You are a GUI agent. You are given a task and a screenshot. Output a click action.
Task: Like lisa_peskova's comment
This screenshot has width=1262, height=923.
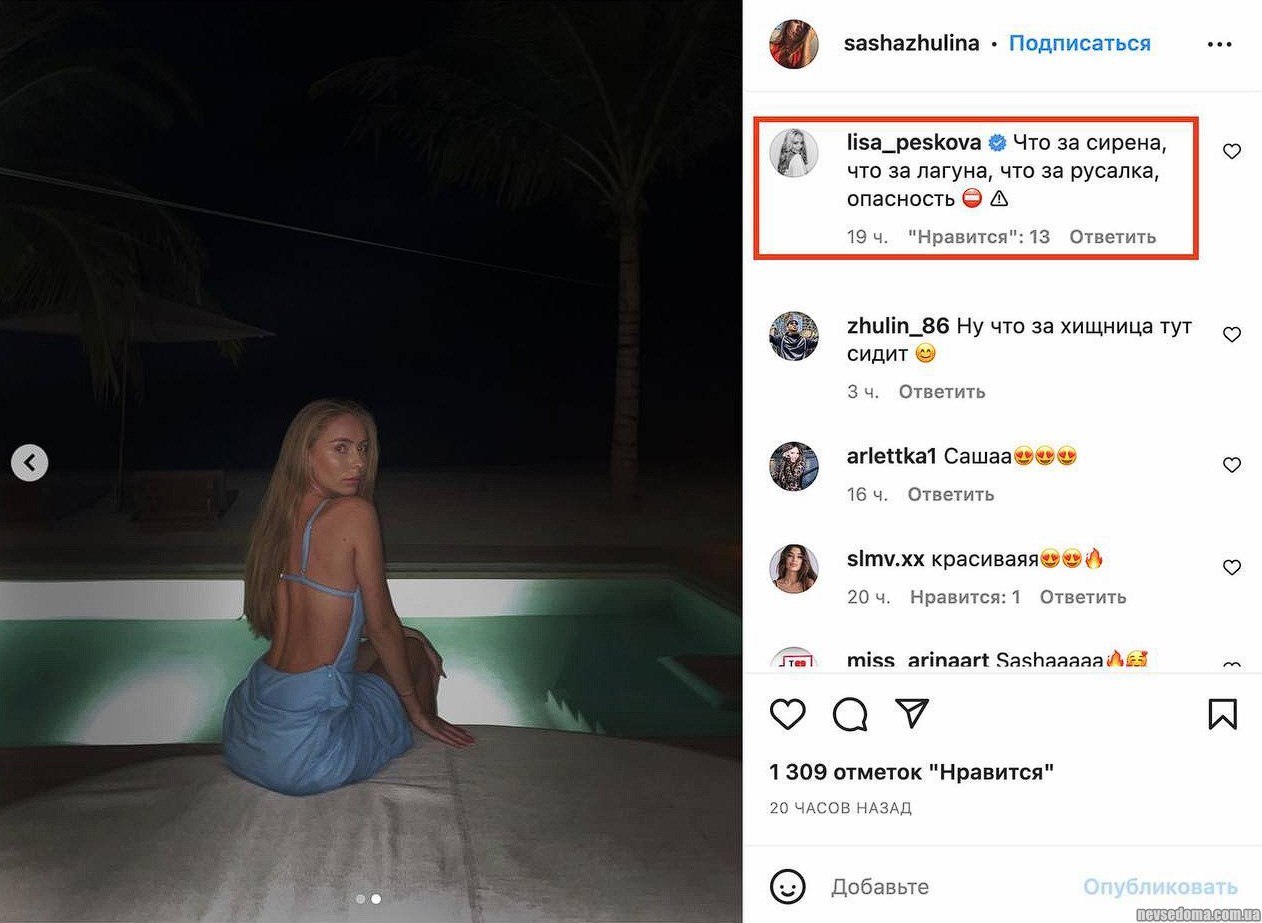1232,151
